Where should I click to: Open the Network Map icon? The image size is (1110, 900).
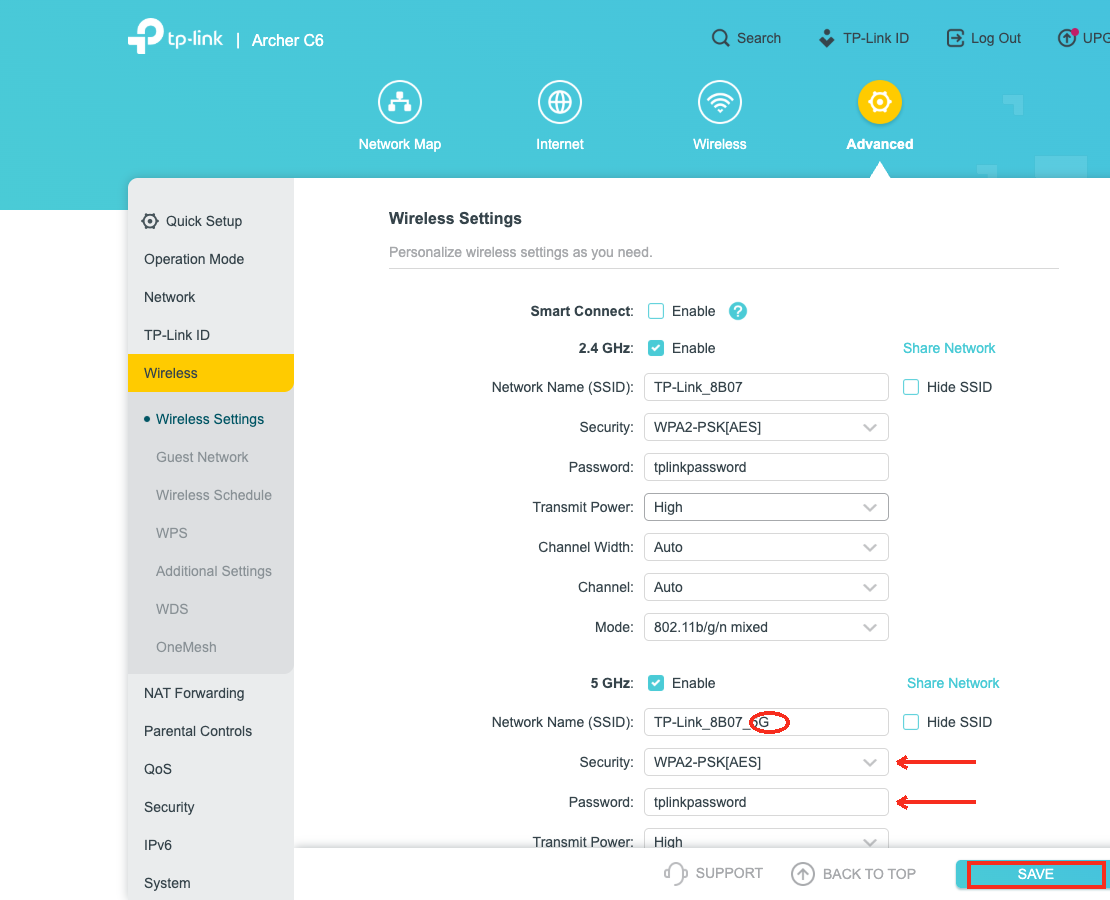(400, 102)
